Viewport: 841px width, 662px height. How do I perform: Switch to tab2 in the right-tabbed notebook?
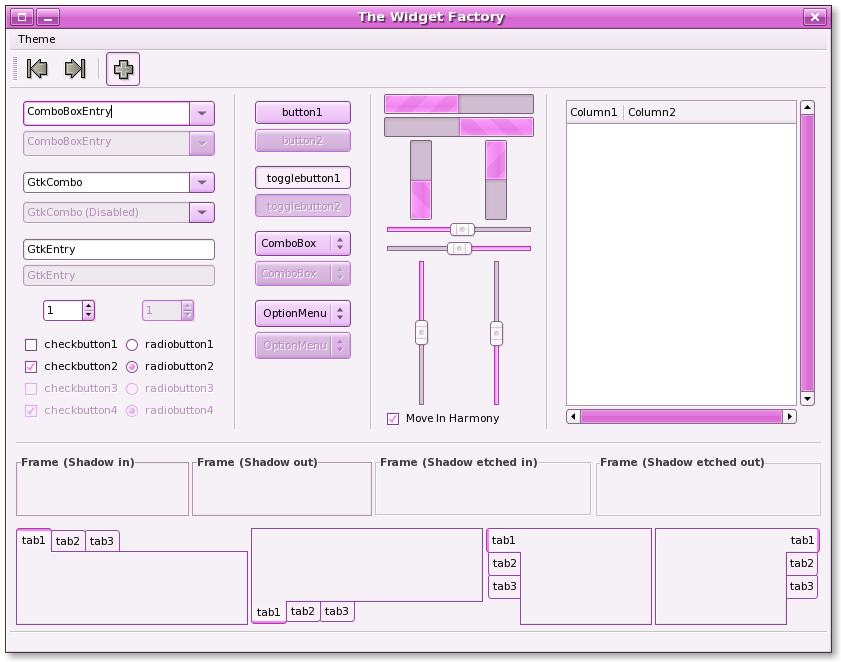click(802, 564)
